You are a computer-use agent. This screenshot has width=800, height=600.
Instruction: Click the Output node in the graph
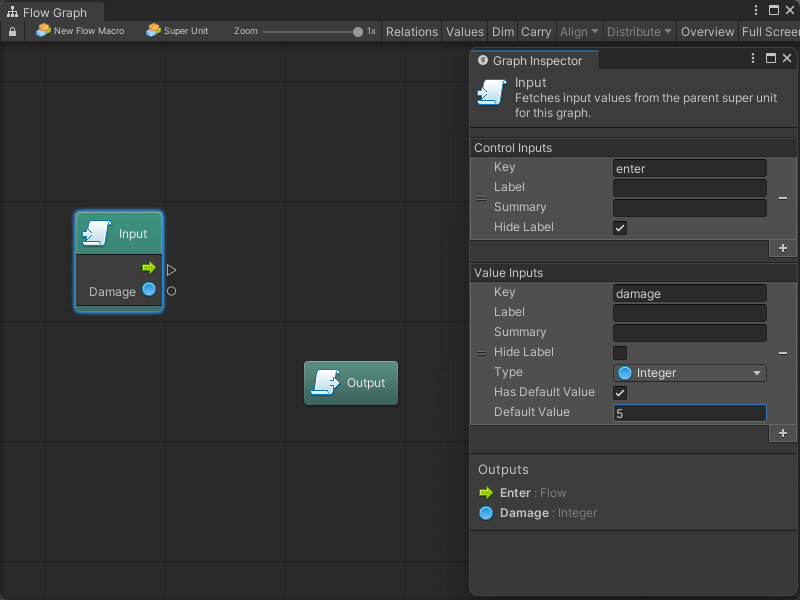[351, 383]
